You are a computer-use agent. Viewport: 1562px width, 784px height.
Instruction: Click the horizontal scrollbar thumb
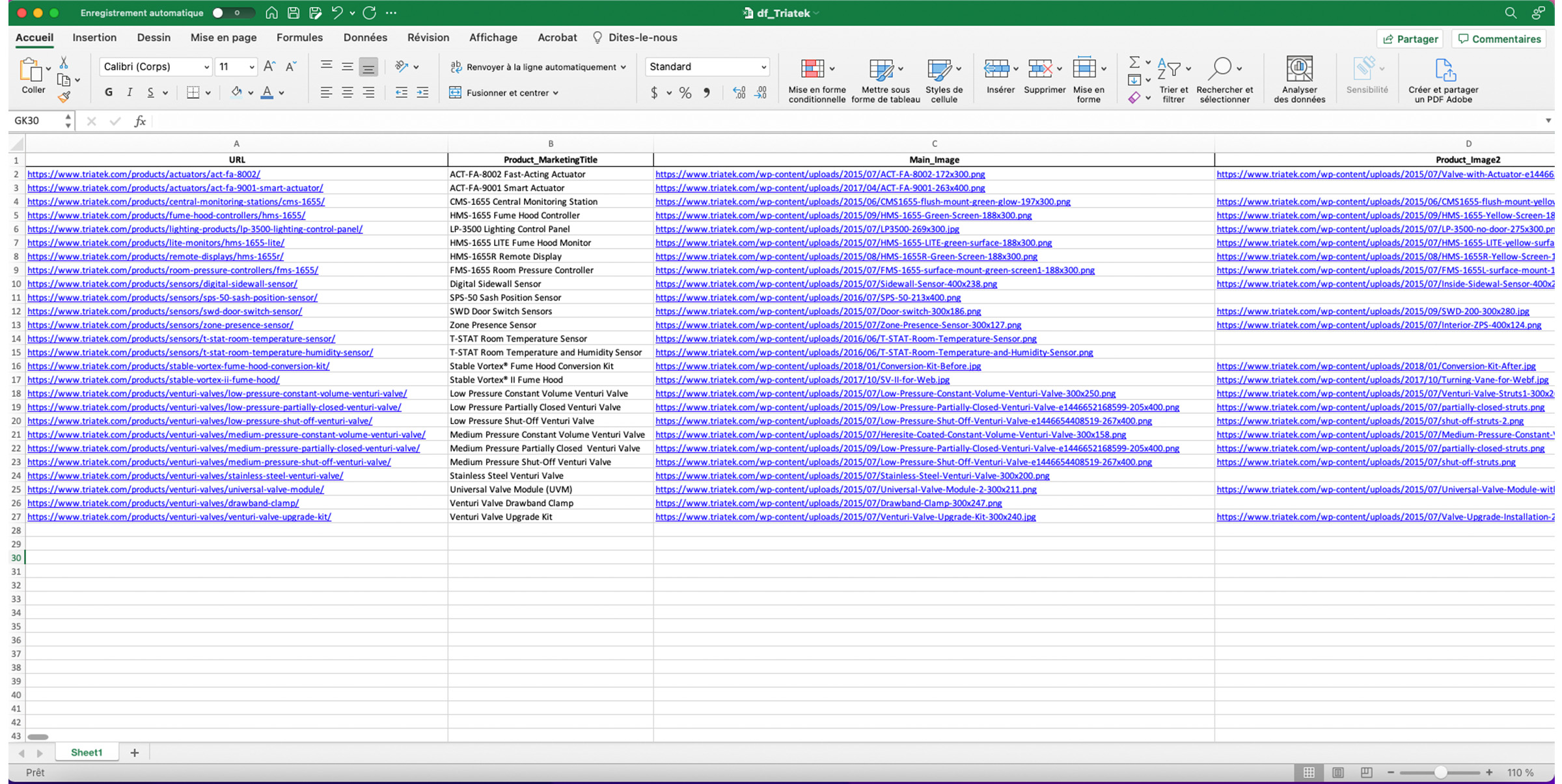(38, 737)
